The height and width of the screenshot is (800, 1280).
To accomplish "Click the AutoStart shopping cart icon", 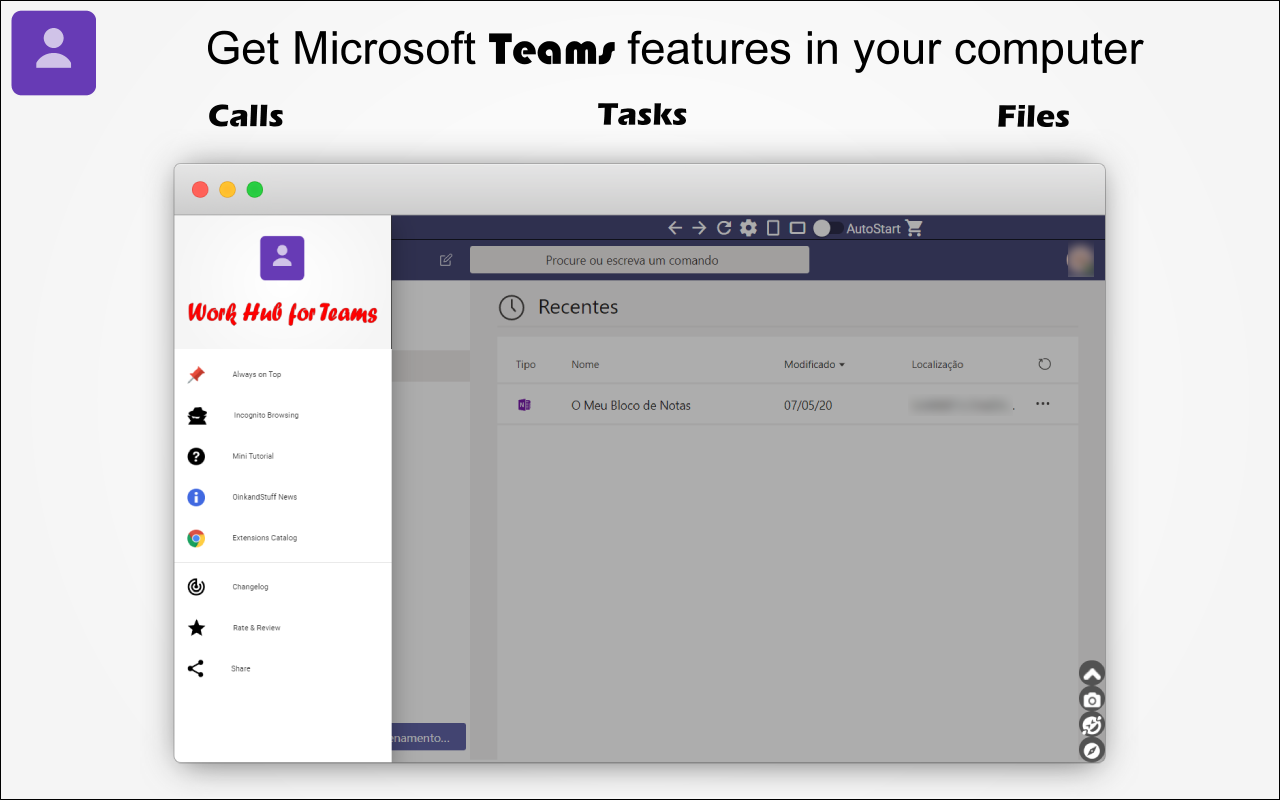I will point(915,228).
